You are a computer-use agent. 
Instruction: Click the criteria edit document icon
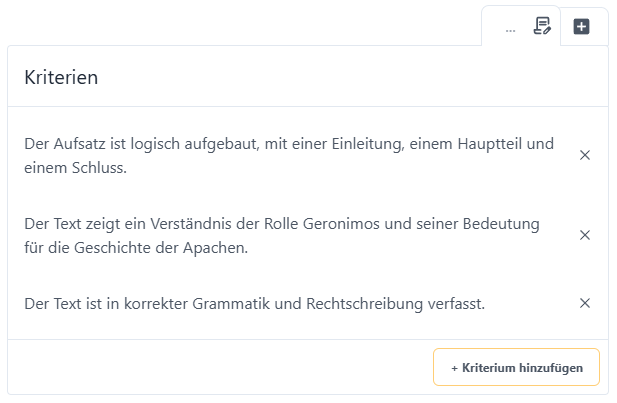pos(542,26)
